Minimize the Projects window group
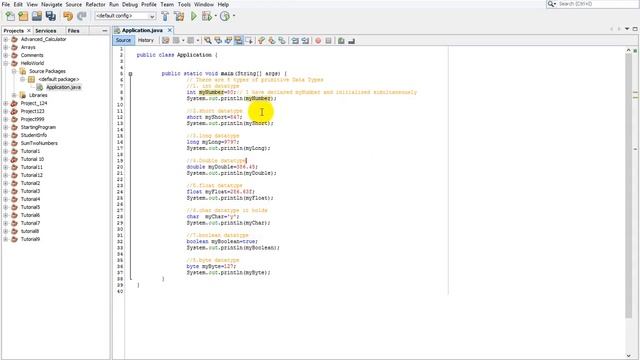The image size is (640, 360). tap(104, 31)
